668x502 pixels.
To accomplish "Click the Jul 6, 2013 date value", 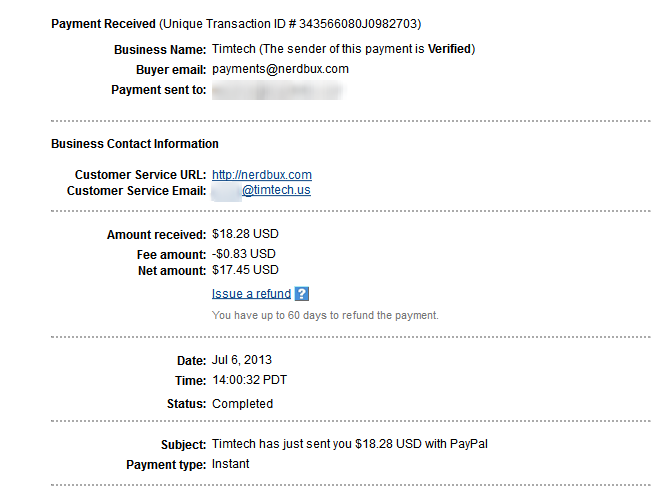I will coord(242,360).
